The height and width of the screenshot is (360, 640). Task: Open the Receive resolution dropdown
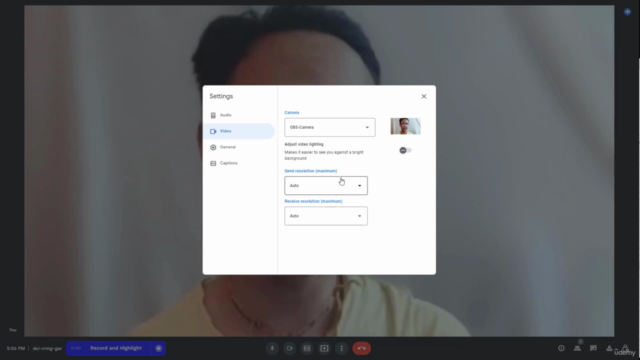coord(326,216)
